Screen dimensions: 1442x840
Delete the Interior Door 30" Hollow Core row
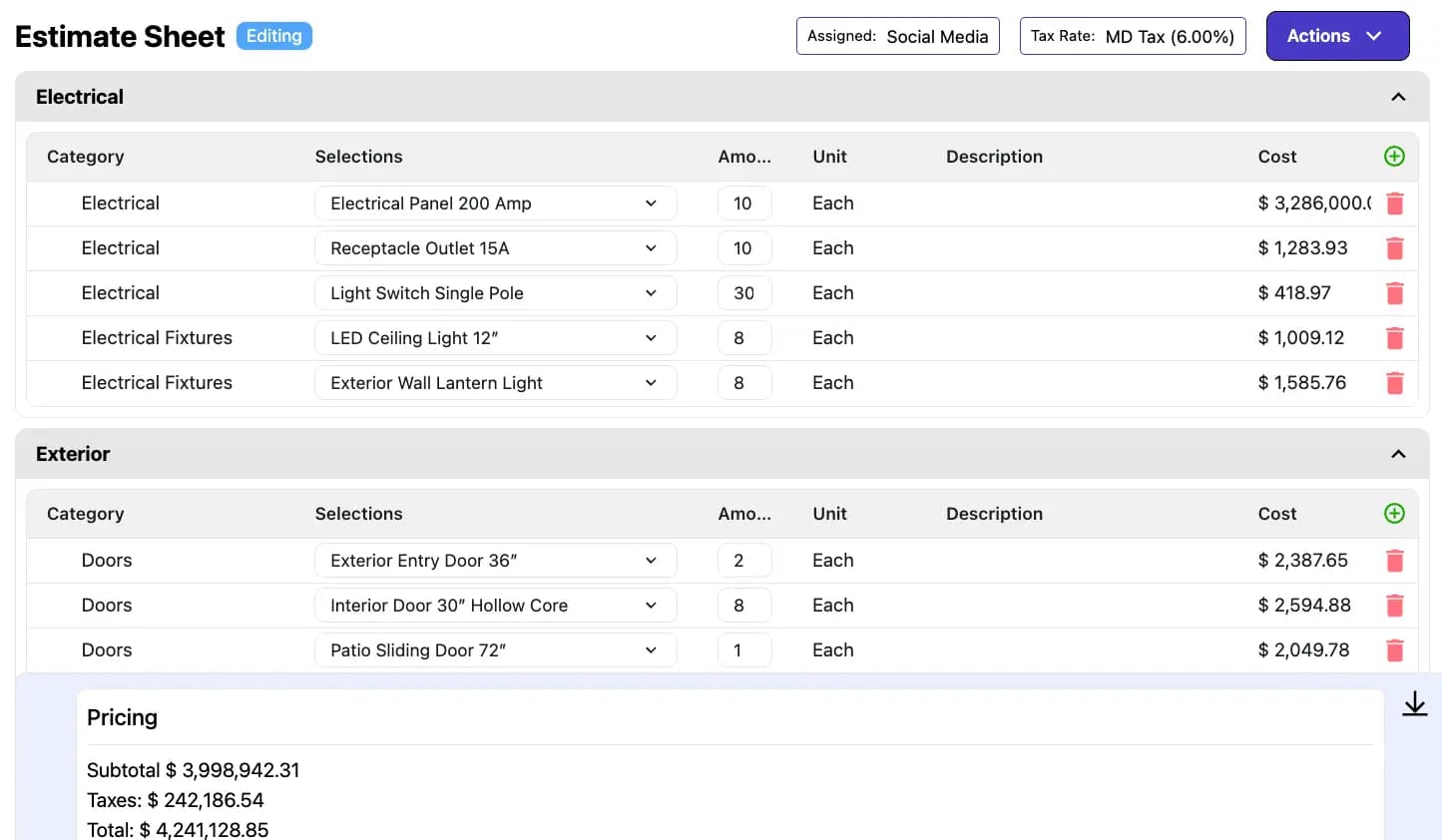[x=1394, y=605]
